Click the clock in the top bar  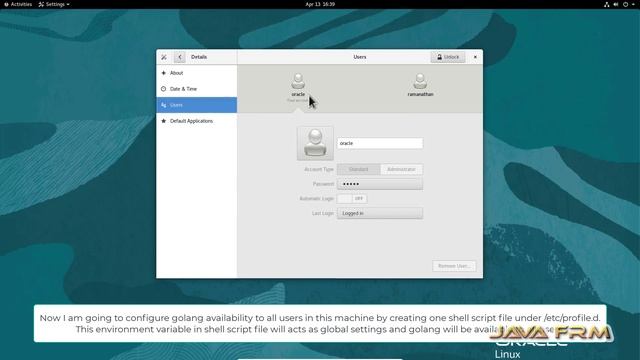[x=320, y=4]
